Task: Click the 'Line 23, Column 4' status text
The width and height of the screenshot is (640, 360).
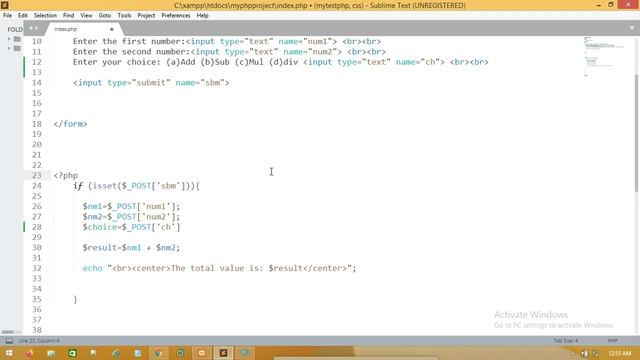Action: pos(39,341)
